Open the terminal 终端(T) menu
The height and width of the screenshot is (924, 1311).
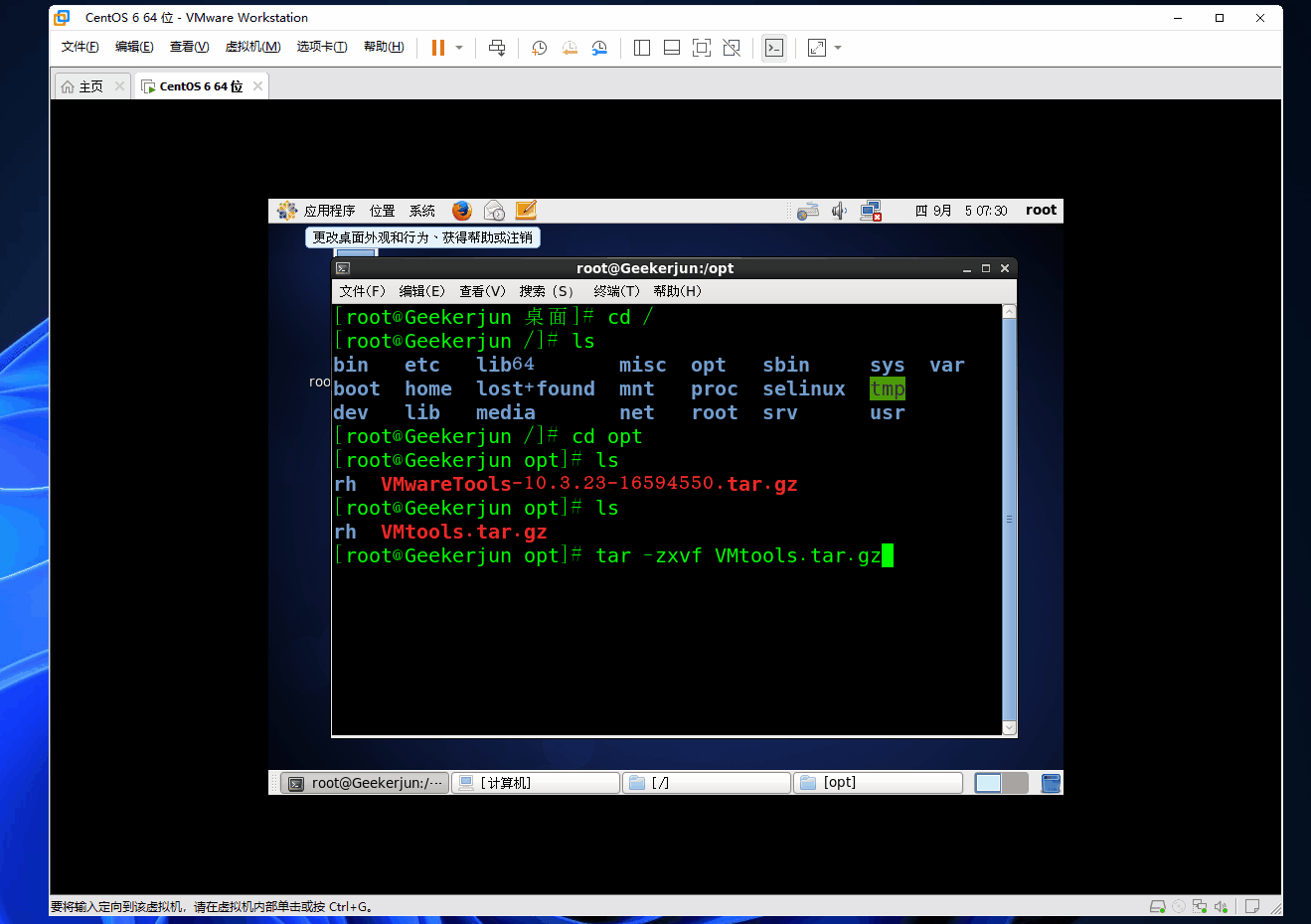tap(616, 291)
